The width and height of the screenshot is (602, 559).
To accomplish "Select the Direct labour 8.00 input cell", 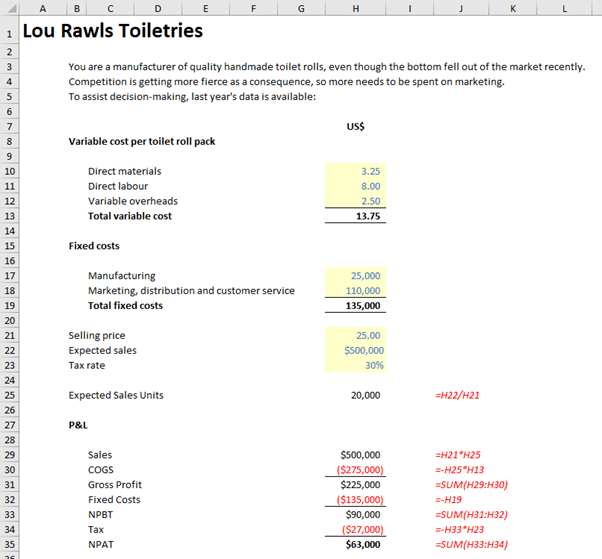I will point(355,186).
